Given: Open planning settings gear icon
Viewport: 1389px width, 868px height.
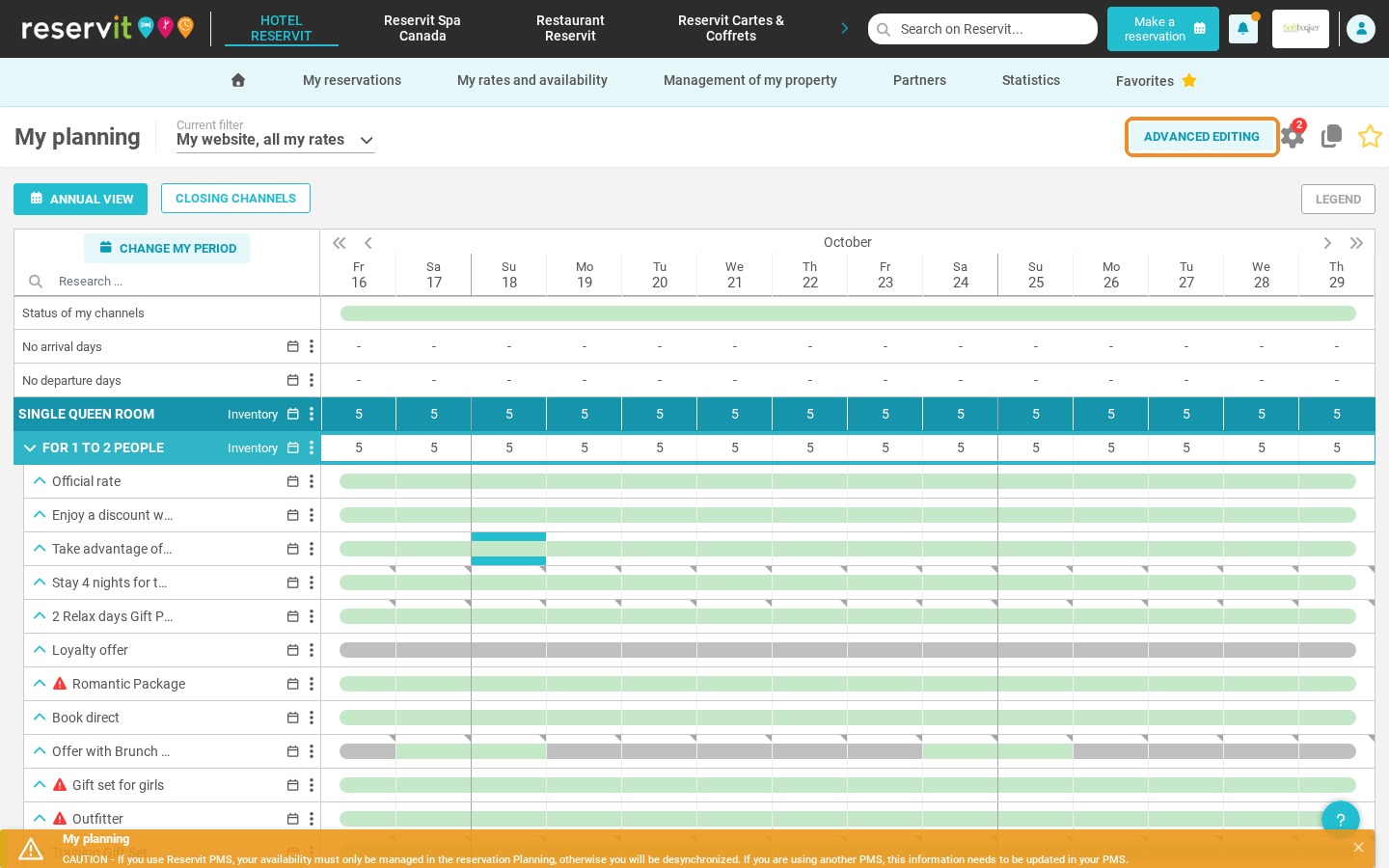Looking at the screenshot, I should [1293, 136].
